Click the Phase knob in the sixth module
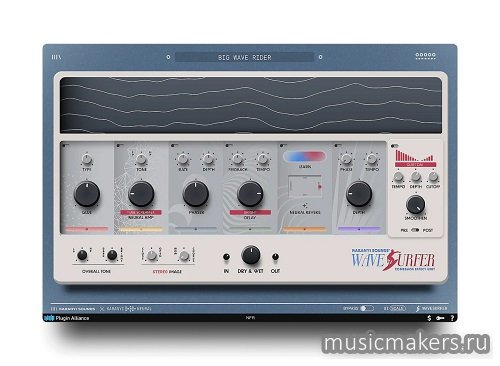This screenshot has height=366, width=500. coord(346,160)
